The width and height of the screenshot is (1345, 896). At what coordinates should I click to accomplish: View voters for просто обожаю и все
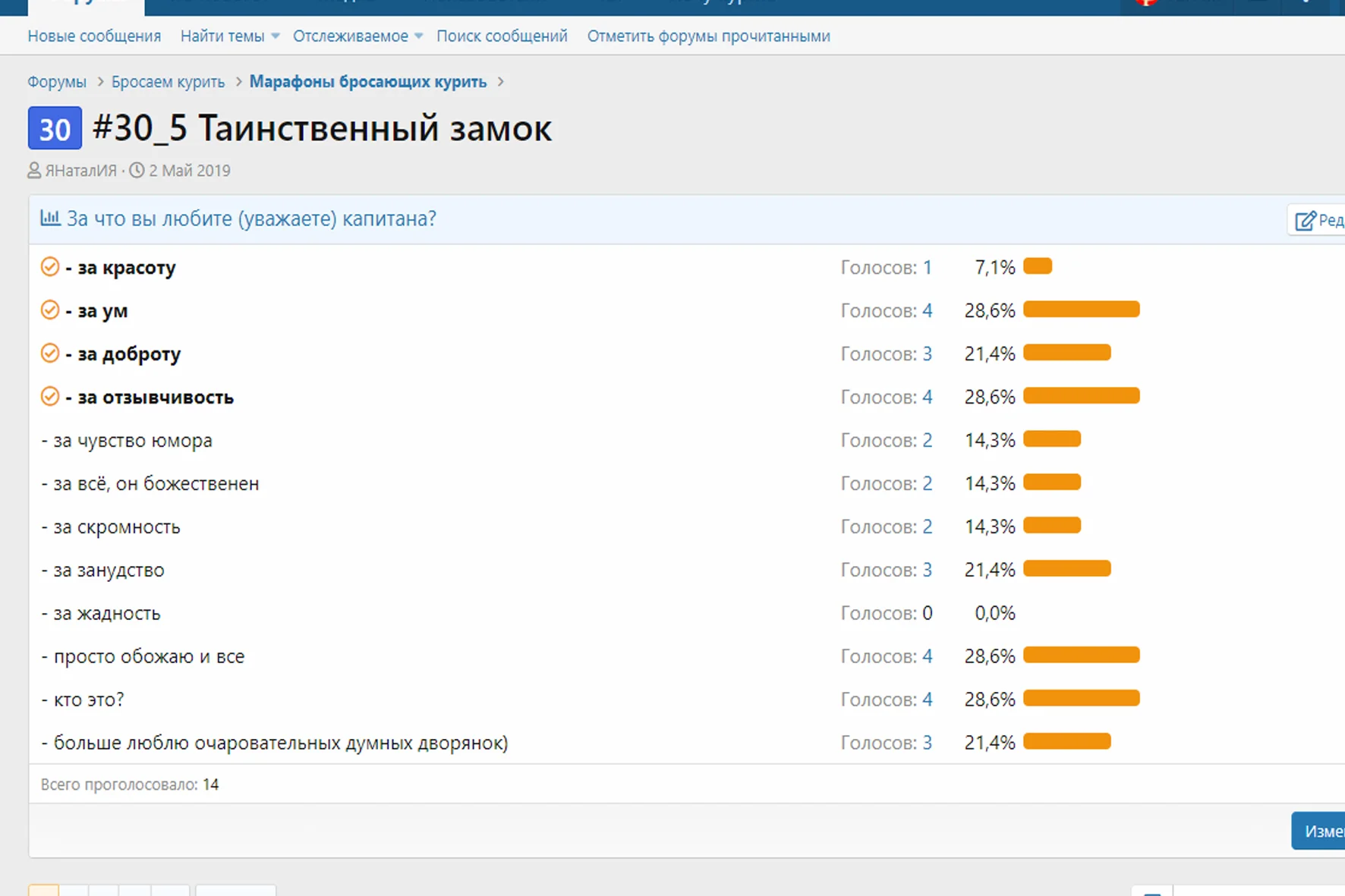(x=927, y=657)
